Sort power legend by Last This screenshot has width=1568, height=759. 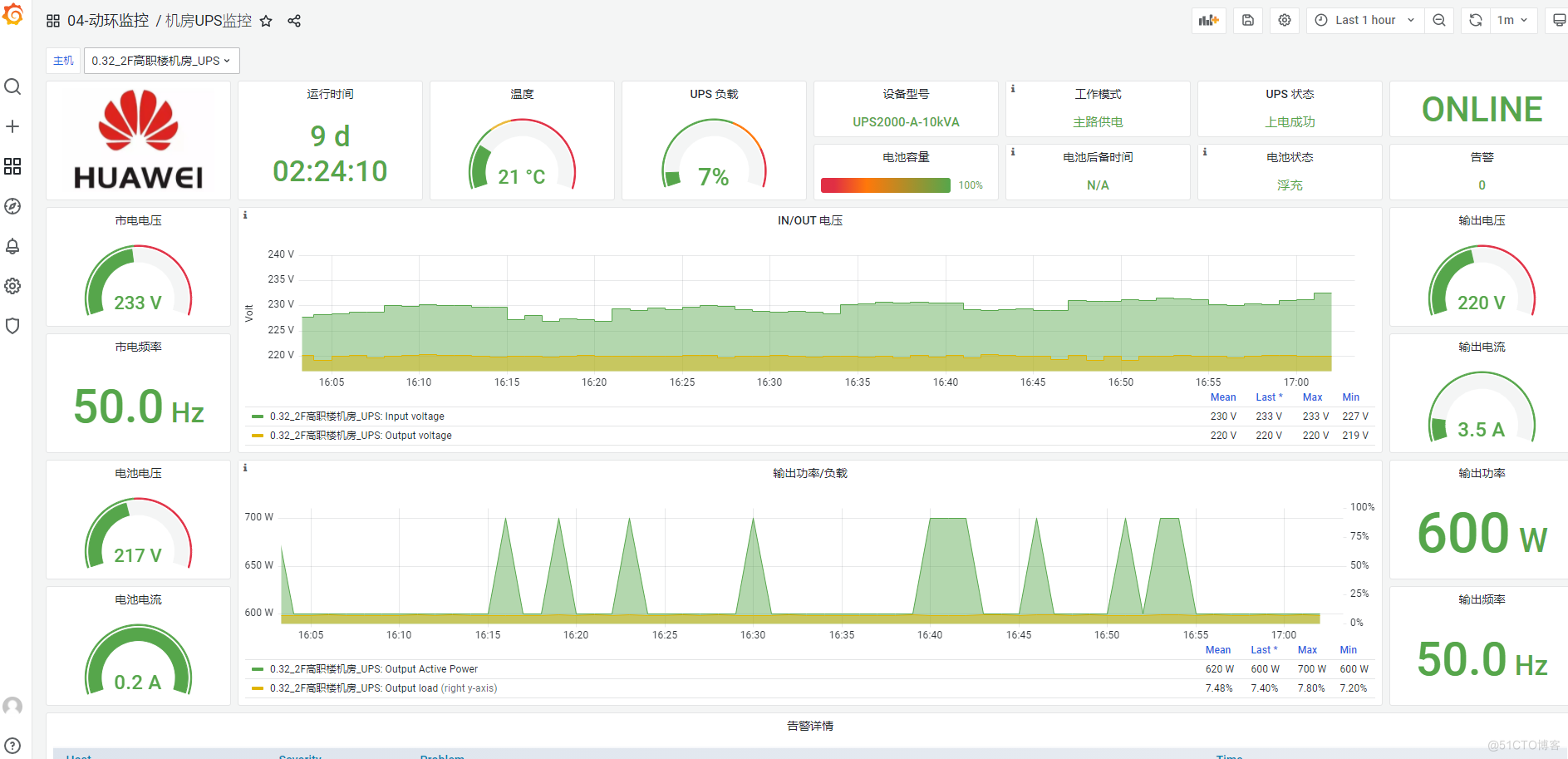click(x=1264, y=650)
